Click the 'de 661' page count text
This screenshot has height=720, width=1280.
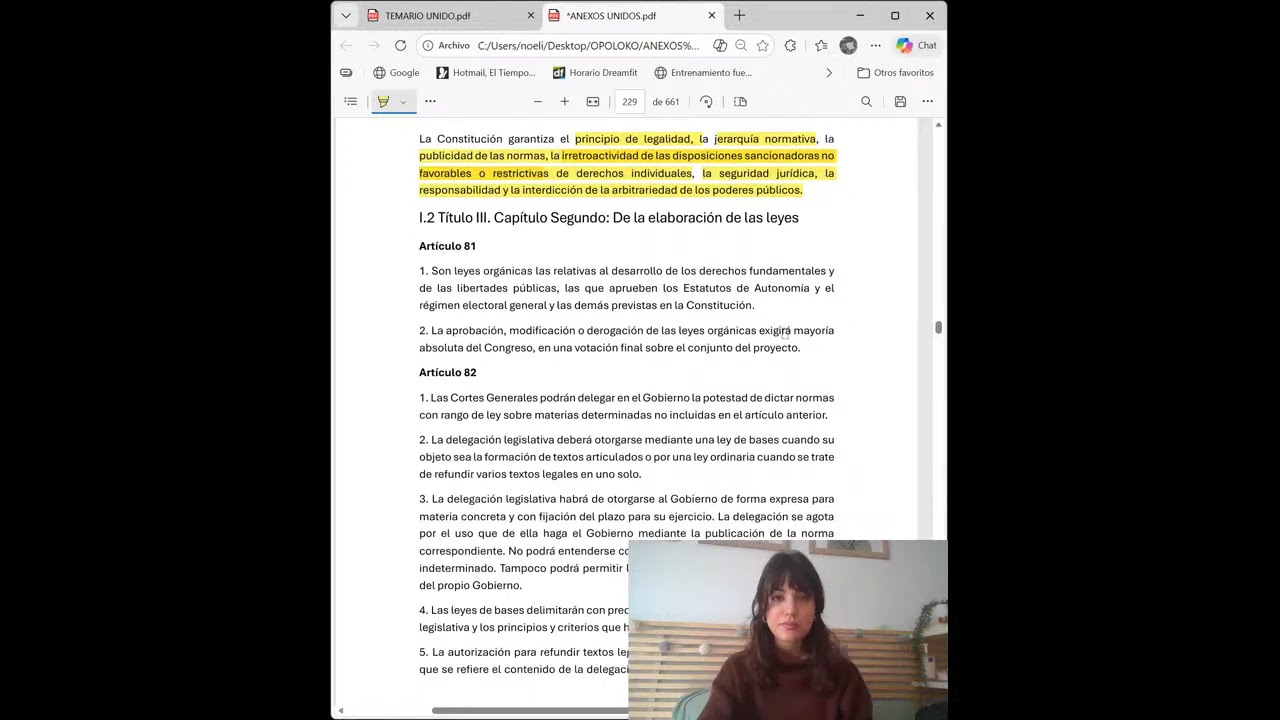pos(666,102)
